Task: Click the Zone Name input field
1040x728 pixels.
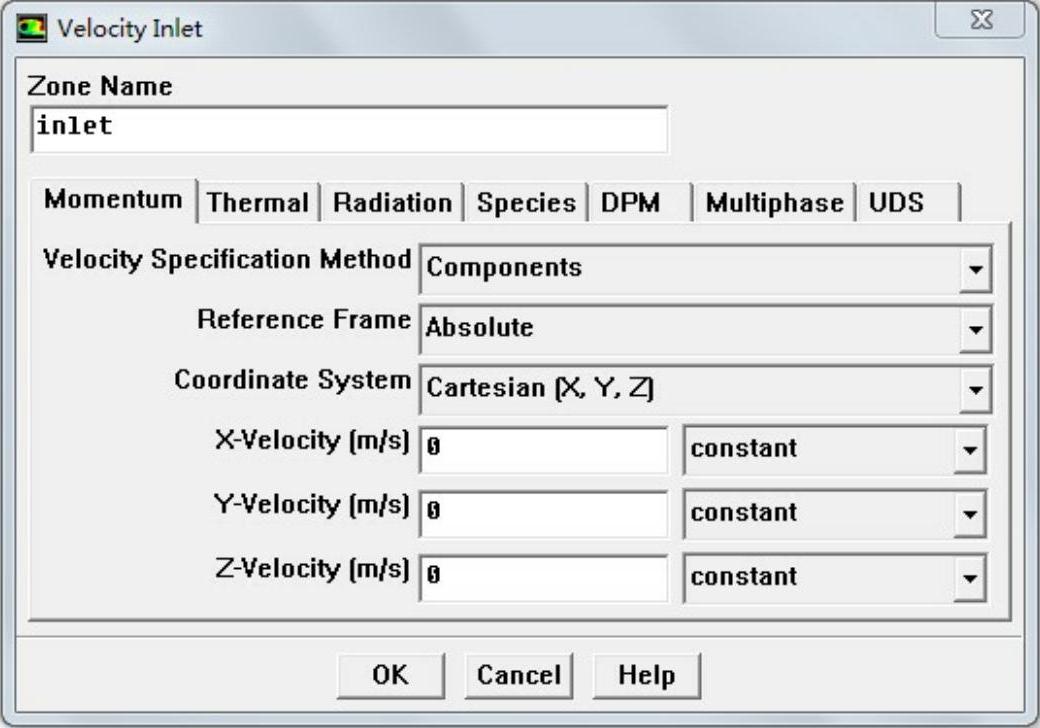Action: (x=349, y=129)
